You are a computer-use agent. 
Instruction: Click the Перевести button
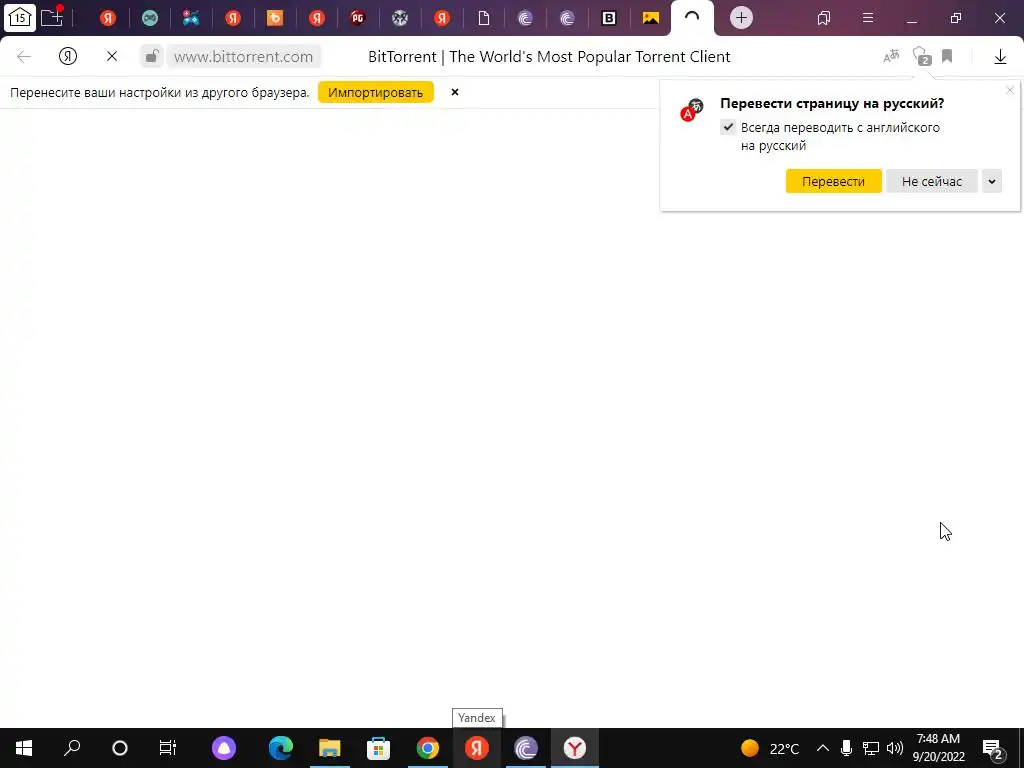coord(833,181)
